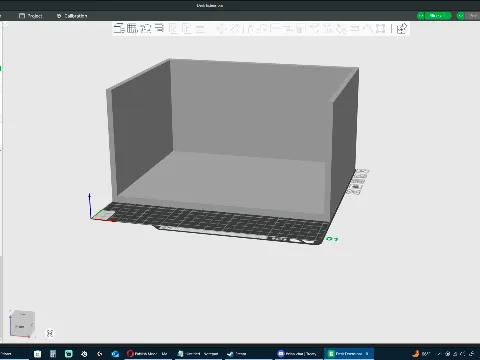
Task: Click the Arrange all objects icon
Action: (159, 28)
